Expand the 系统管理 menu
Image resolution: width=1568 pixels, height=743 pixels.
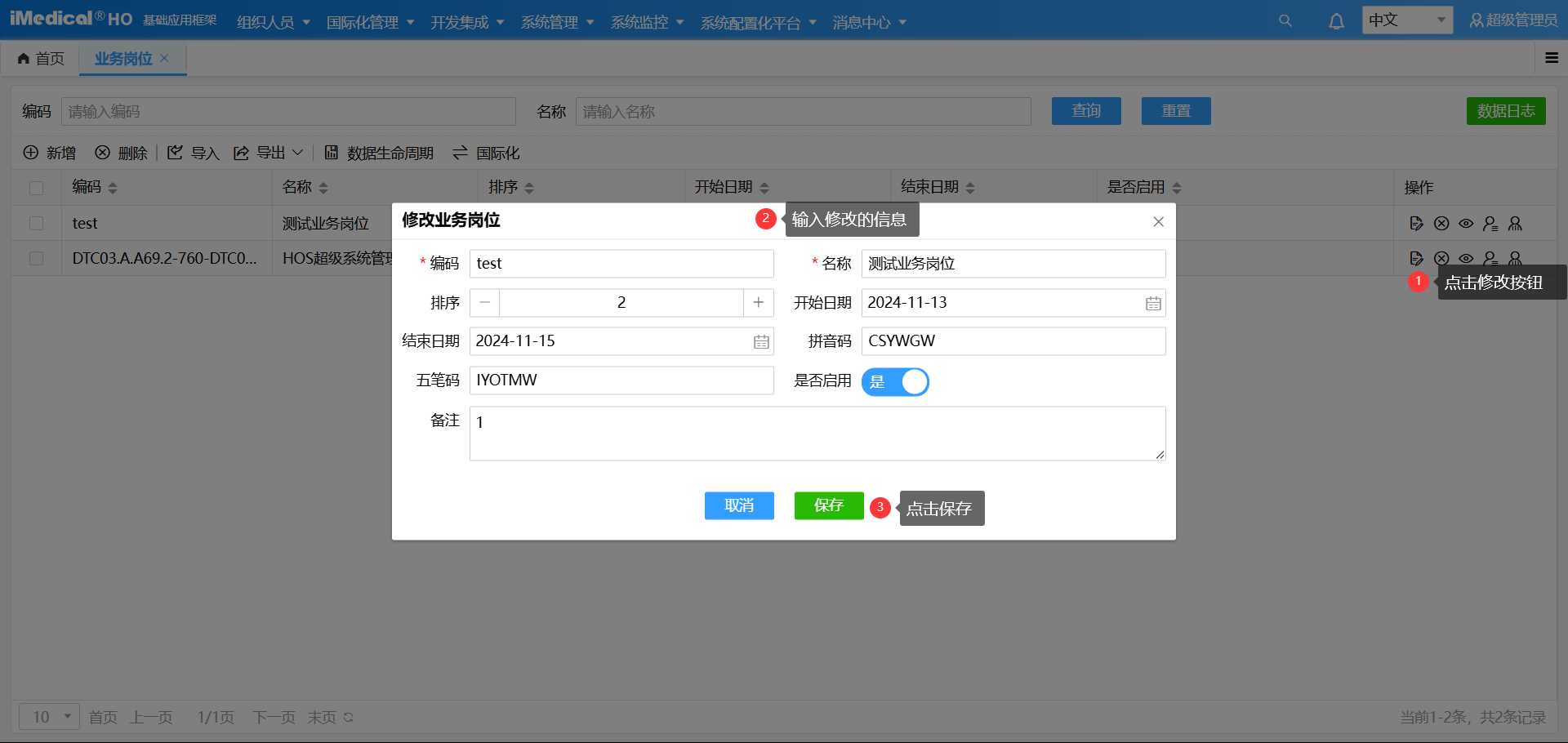(x=558, y=22)
